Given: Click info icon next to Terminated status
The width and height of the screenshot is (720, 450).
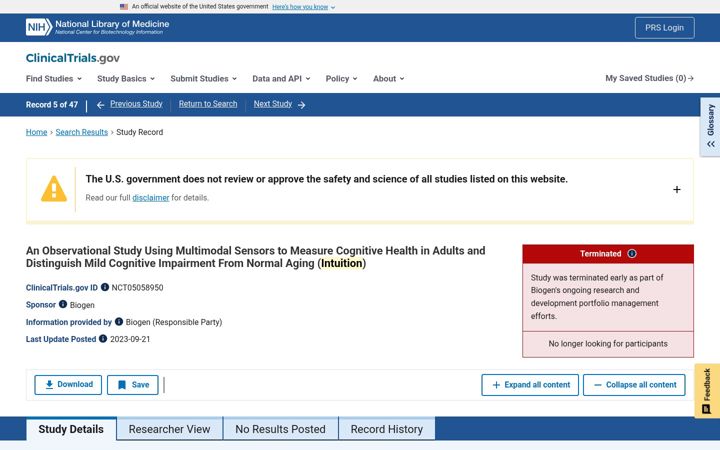Looking at the screenshot, I should (x=632, y=253).
